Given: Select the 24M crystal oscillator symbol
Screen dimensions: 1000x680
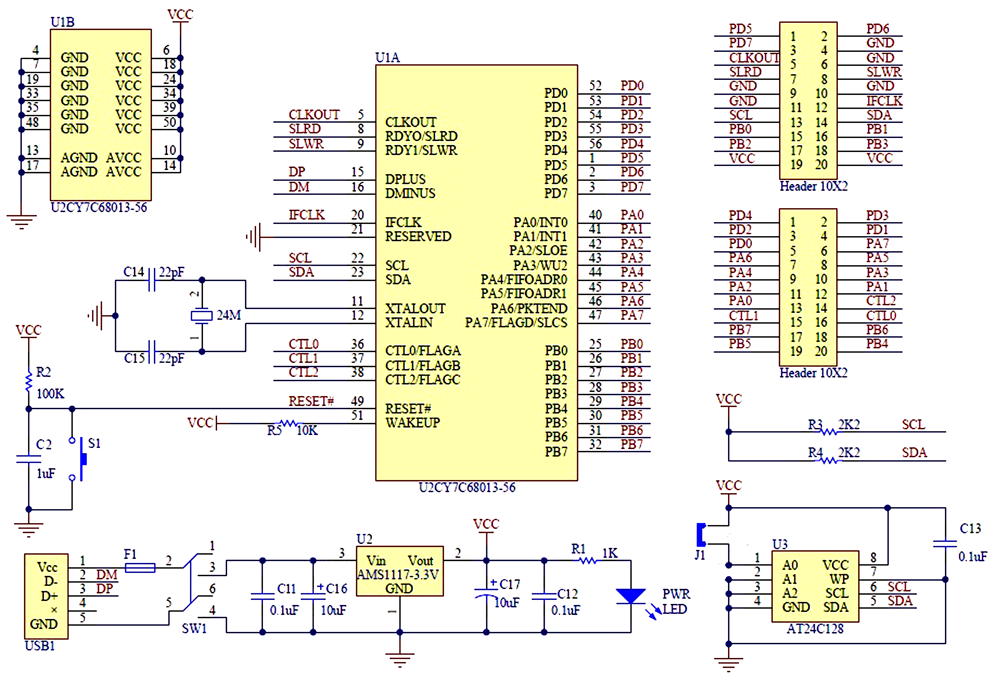Looking at the screenshot, I should [201, 317].
